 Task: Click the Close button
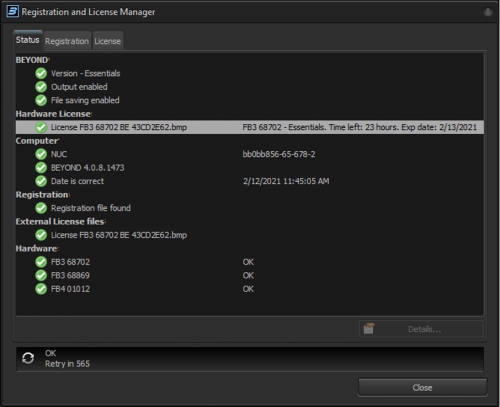pyautogui.click(x=422, y=387)
